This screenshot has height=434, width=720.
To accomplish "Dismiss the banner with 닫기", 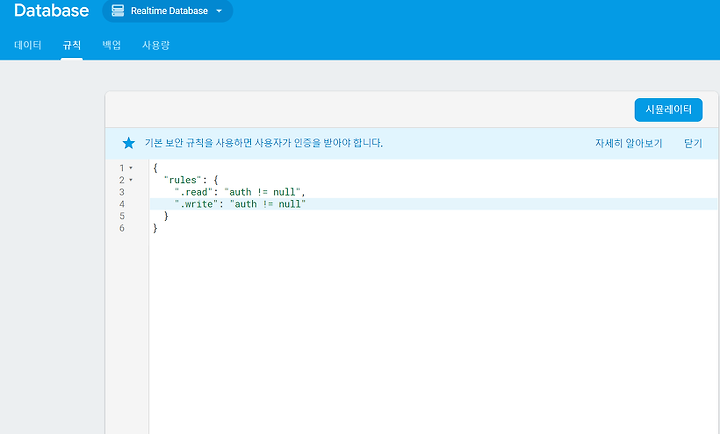I will point(693,143).
